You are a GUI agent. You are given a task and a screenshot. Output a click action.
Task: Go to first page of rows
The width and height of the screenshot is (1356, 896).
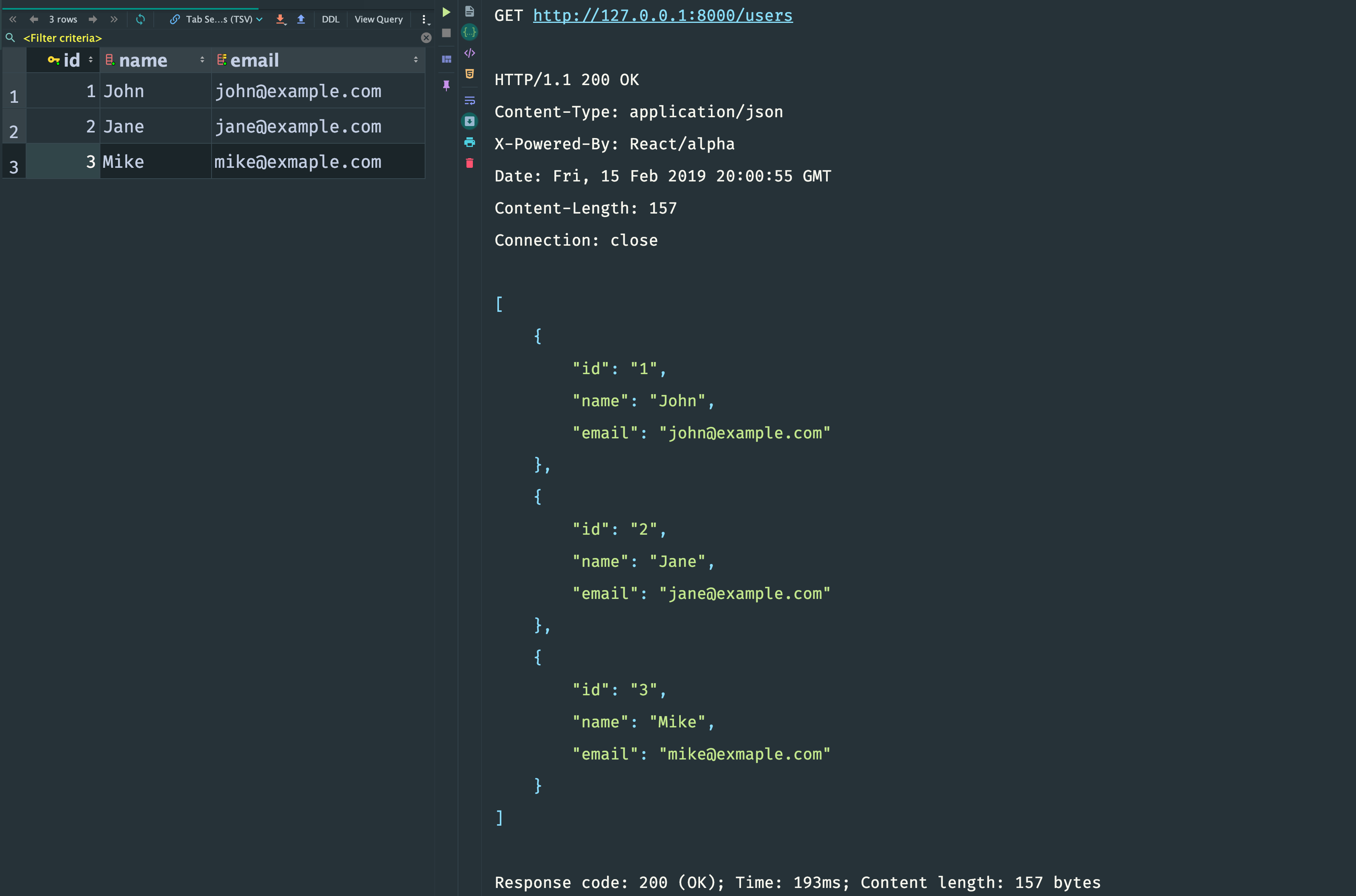12,19
